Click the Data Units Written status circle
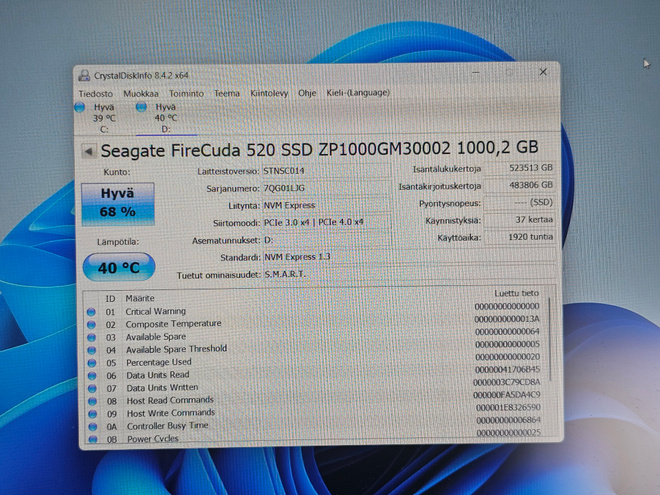 pos(92,389)
